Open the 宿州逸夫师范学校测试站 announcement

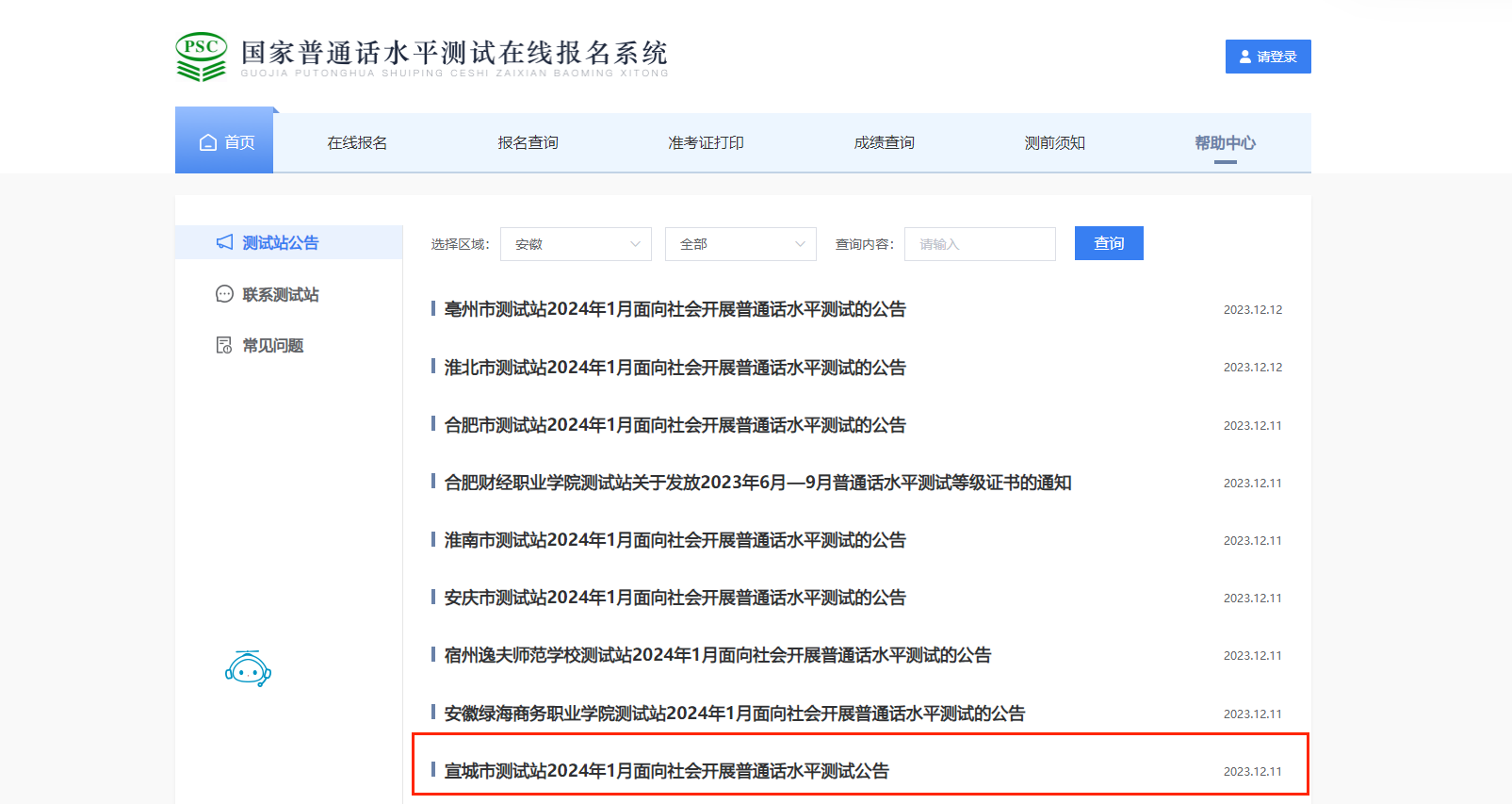point(717,655)
